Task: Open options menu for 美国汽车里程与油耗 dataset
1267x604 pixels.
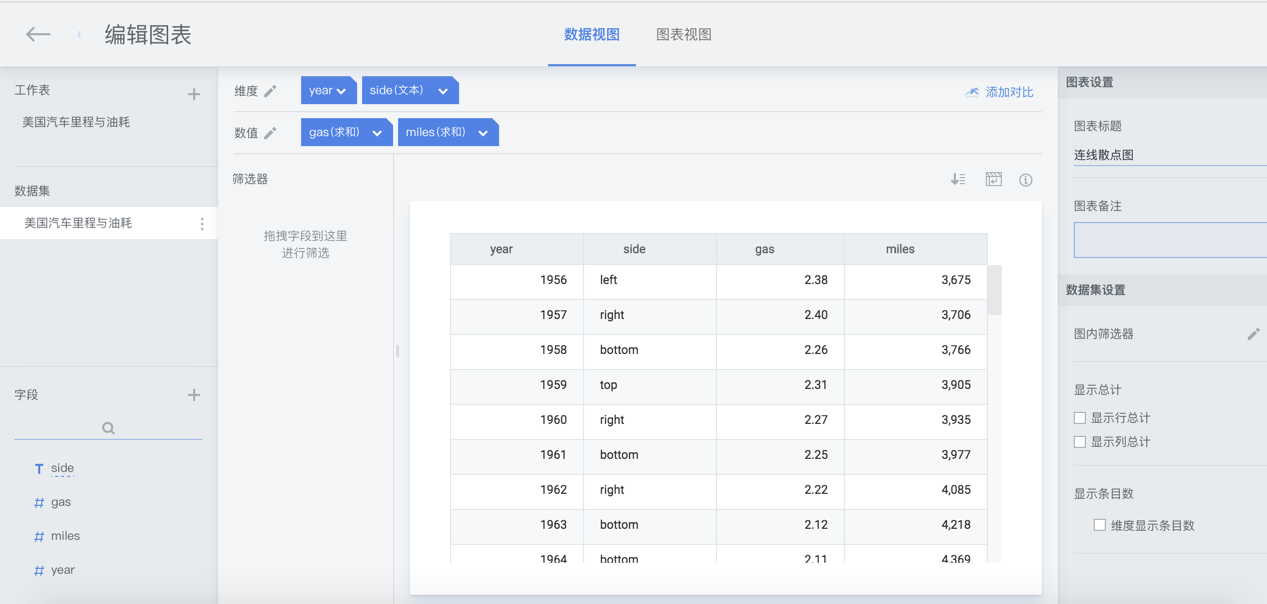Action: coord(202,224)
